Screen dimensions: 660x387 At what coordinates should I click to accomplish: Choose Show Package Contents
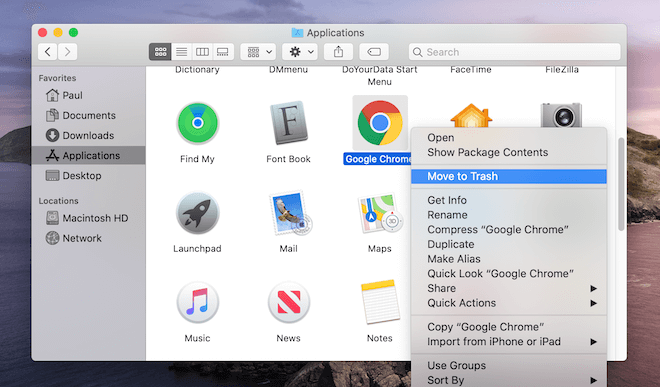(509, 152)
